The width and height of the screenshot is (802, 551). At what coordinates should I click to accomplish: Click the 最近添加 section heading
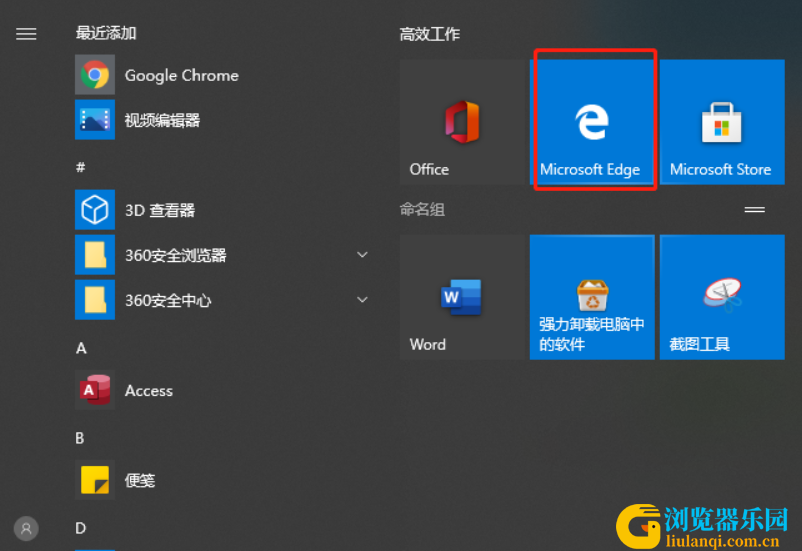106,33
